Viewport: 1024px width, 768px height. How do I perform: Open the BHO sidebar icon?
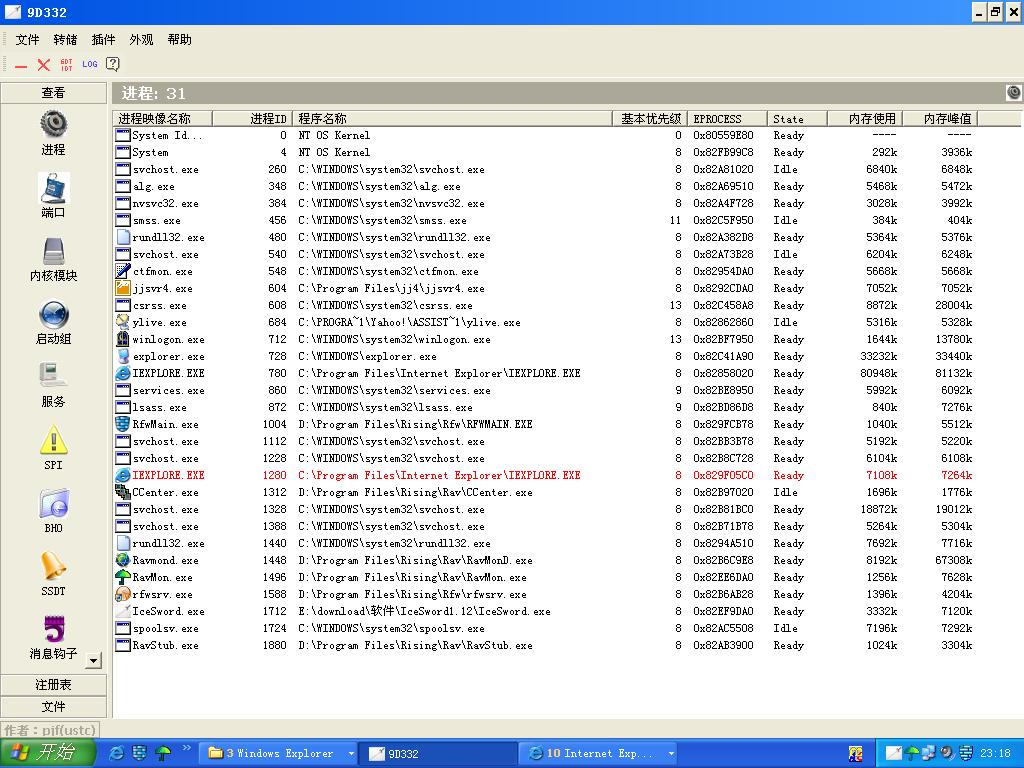(x=54, y=504)
